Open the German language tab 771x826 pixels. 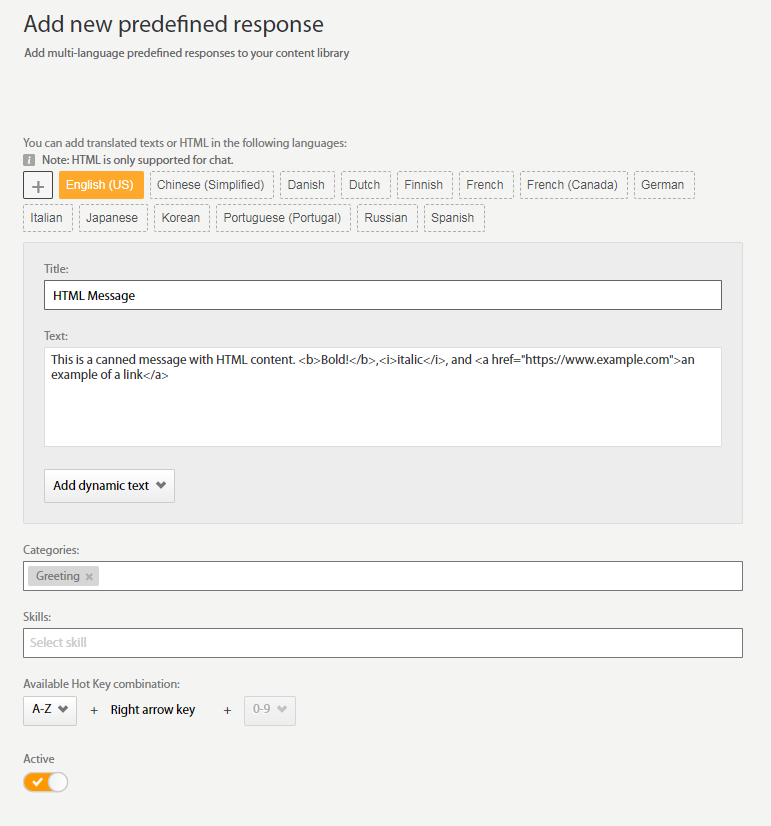coord(663,184)
